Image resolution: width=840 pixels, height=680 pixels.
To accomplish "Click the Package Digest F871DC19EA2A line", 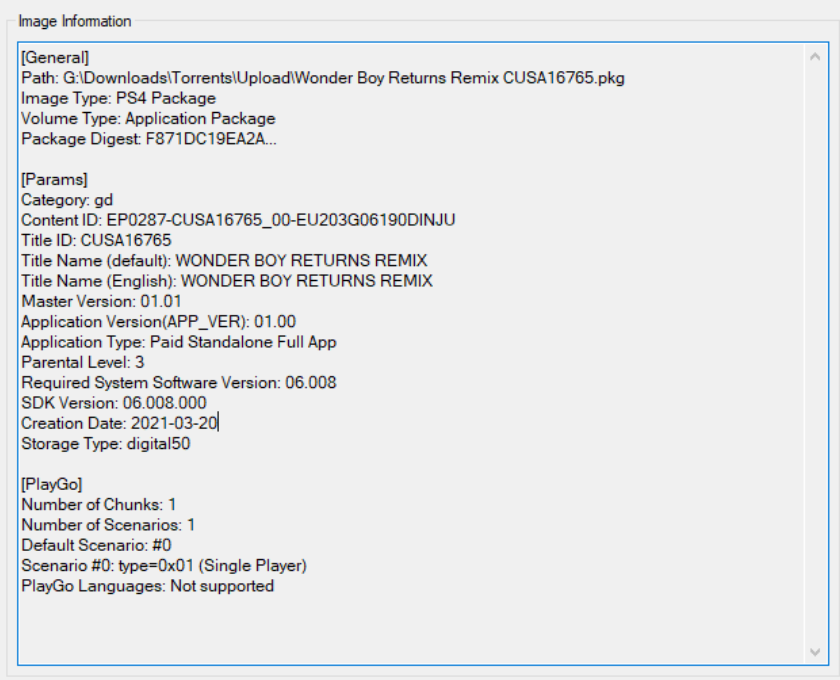I will [x=149, y=139].
